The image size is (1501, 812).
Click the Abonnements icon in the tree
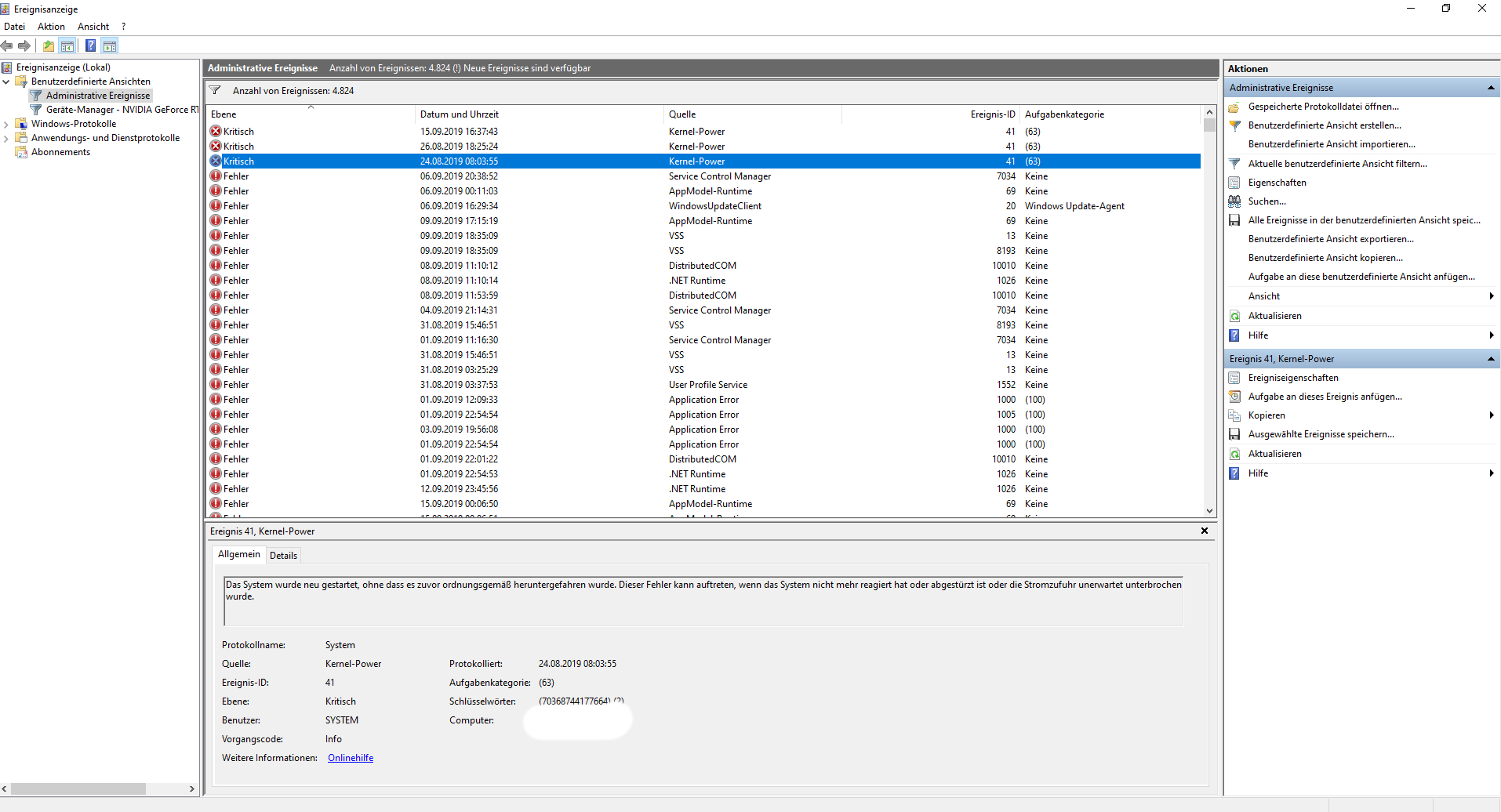click(x=21, y=152)
